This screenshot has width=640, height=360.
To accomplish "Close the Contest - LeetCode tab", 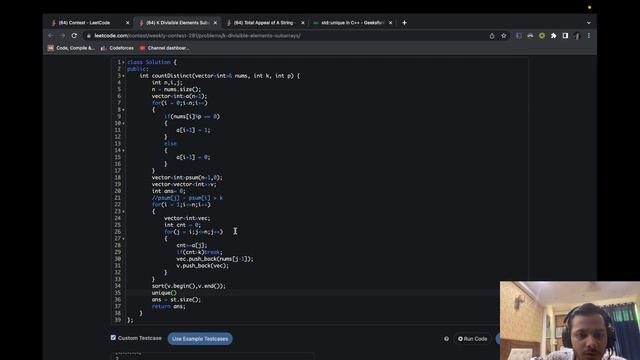I will pos(127,23).
